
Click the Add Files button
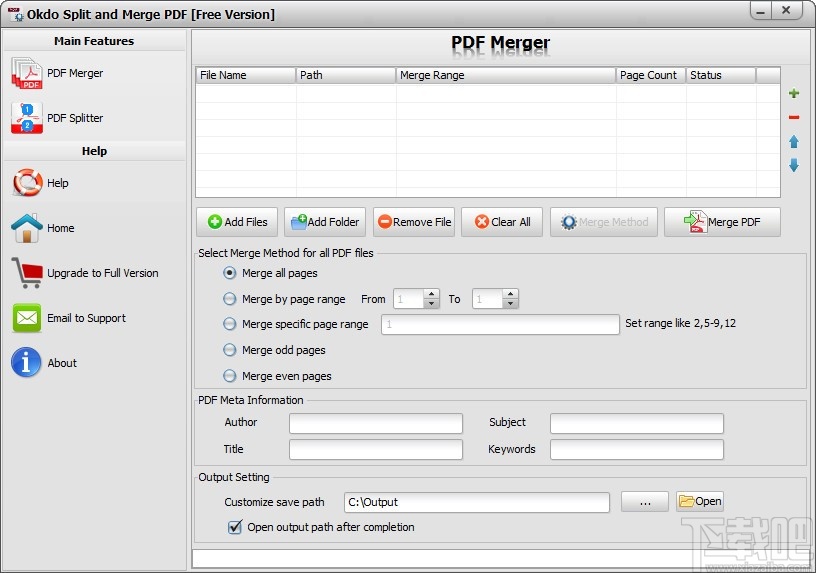click(237, 222)
